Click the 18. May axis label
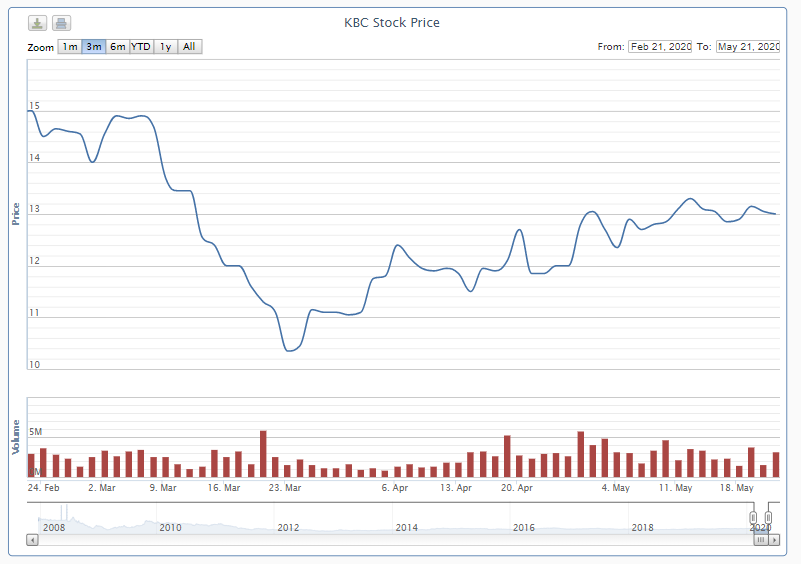Viewport: 801px width, 564px height. (737, 488)
